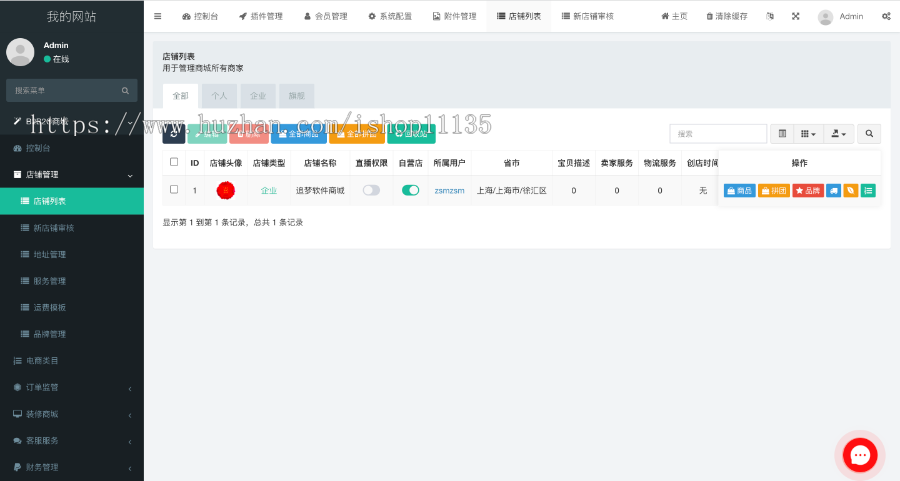This screenshot has width=900, height=481.
Task: Click 清除缓存 in the top bar
Action: 727,16
